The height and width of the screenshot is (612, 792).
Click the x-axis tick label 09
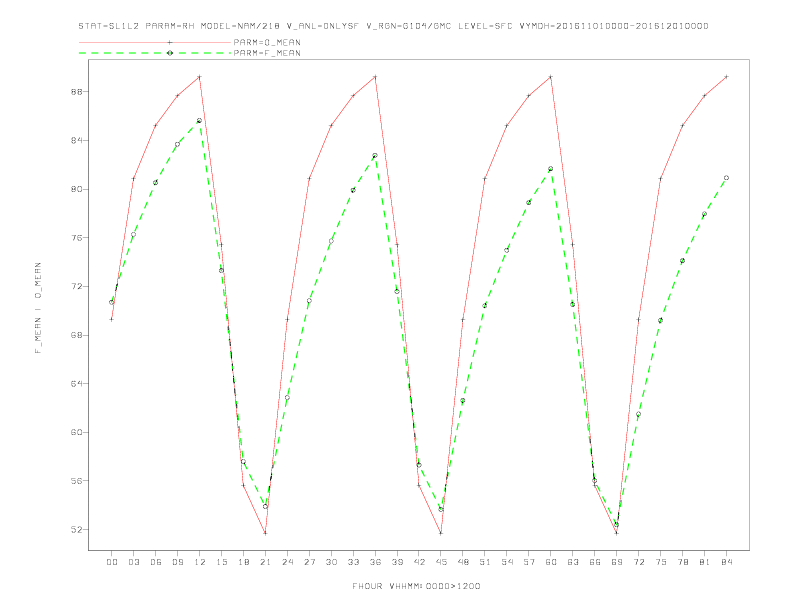[177, 562]
